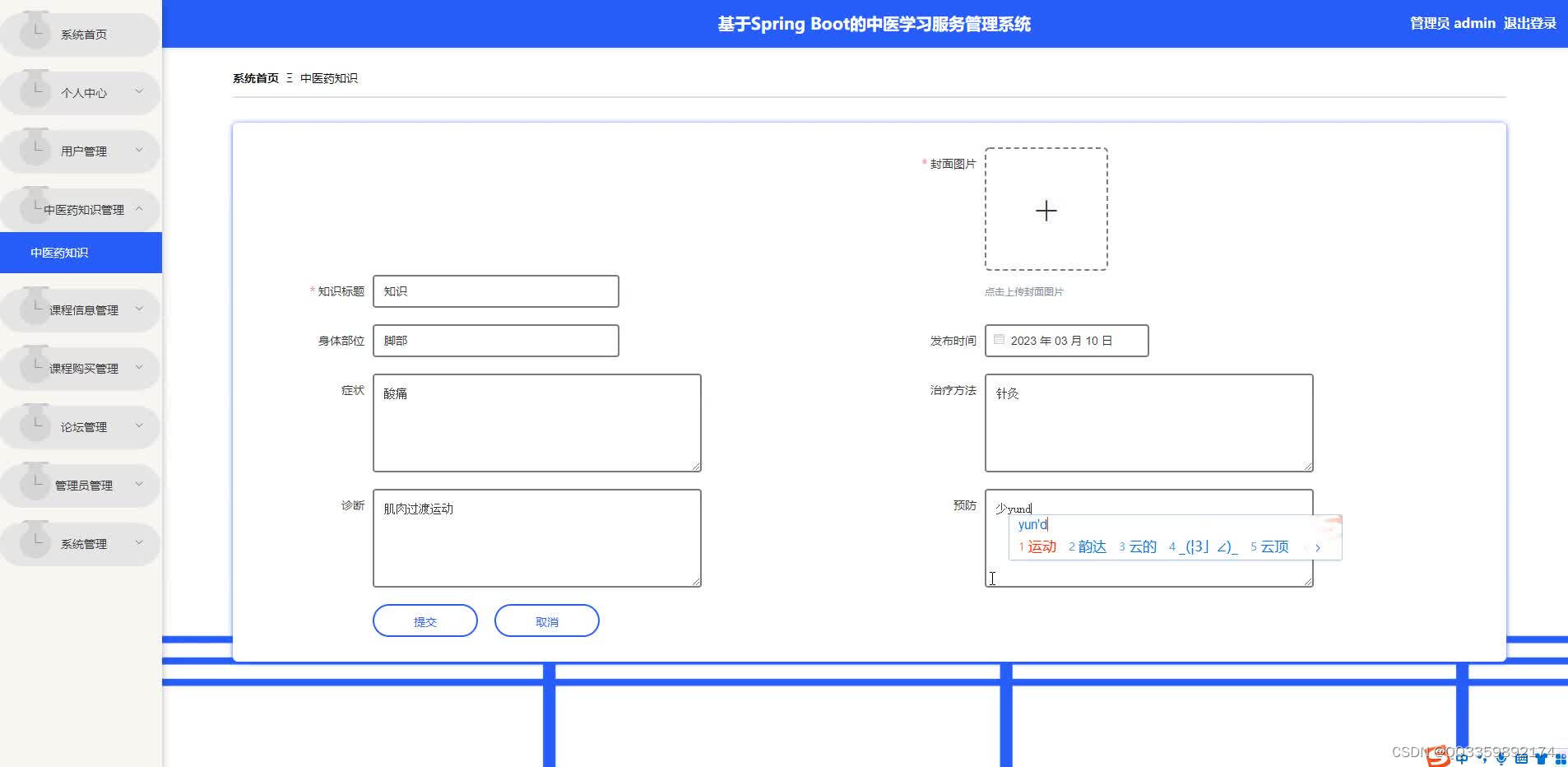The height and width of the screenshot is (767, 1568).
Task: Expand the 管理员管理 menu chevron
Action: click(x=139, y=484)
